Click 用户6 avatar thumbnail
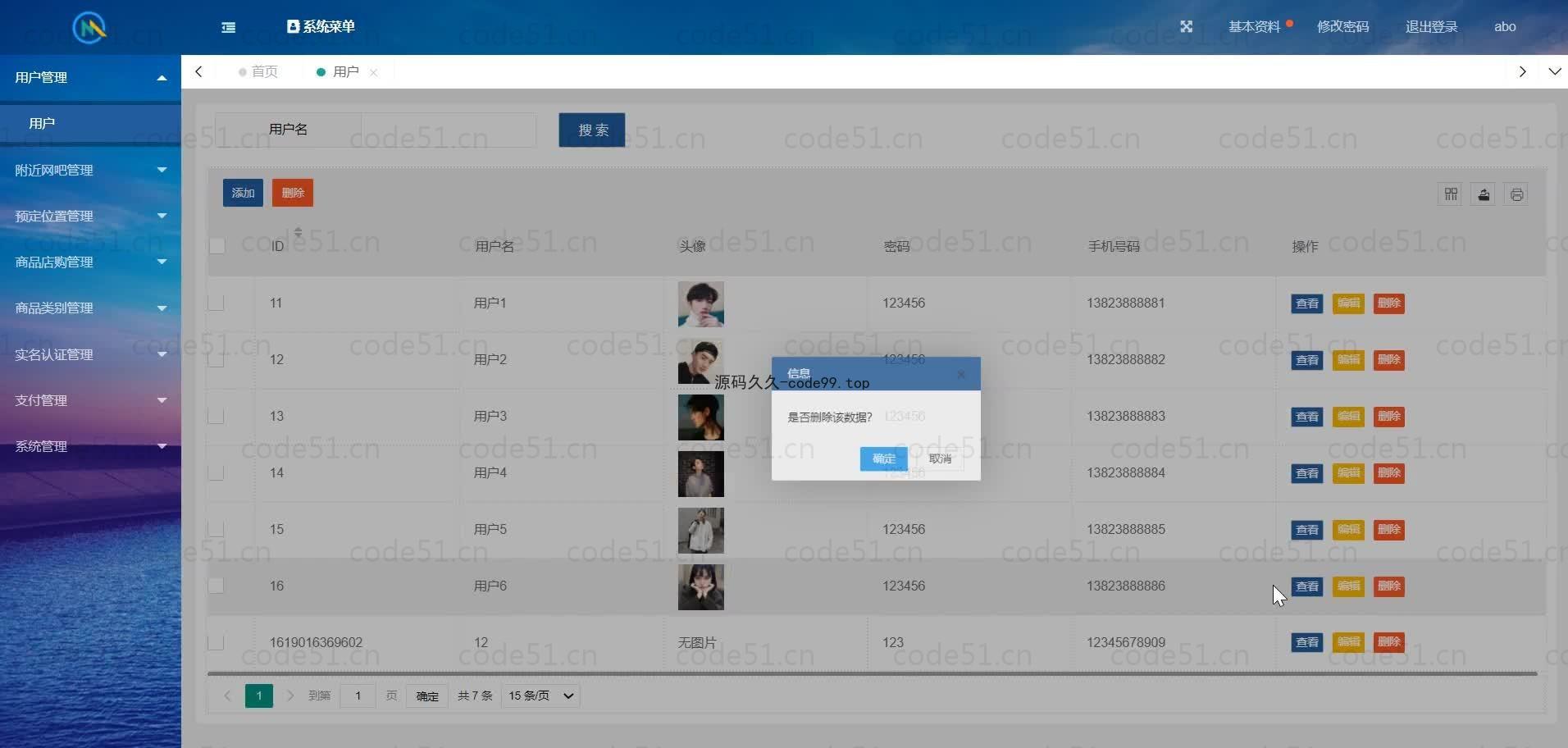This screenshot has height=748, width=1568. click(701, 587)
